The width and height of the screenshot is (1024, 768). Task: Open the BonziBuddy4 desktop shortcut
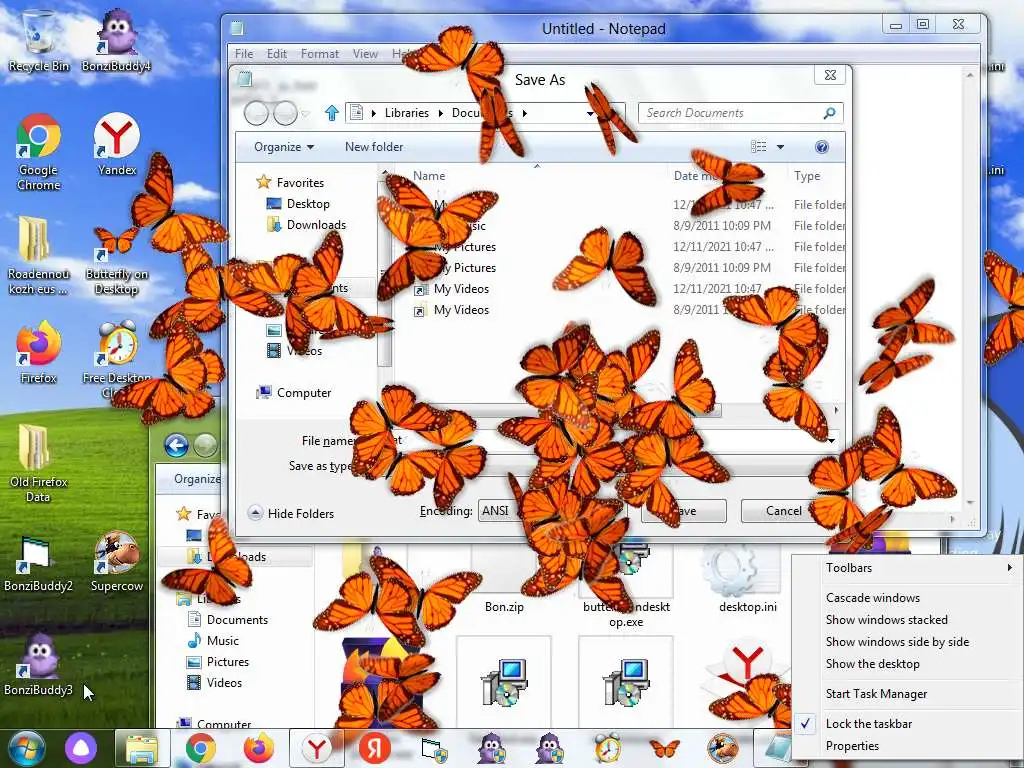116,39
